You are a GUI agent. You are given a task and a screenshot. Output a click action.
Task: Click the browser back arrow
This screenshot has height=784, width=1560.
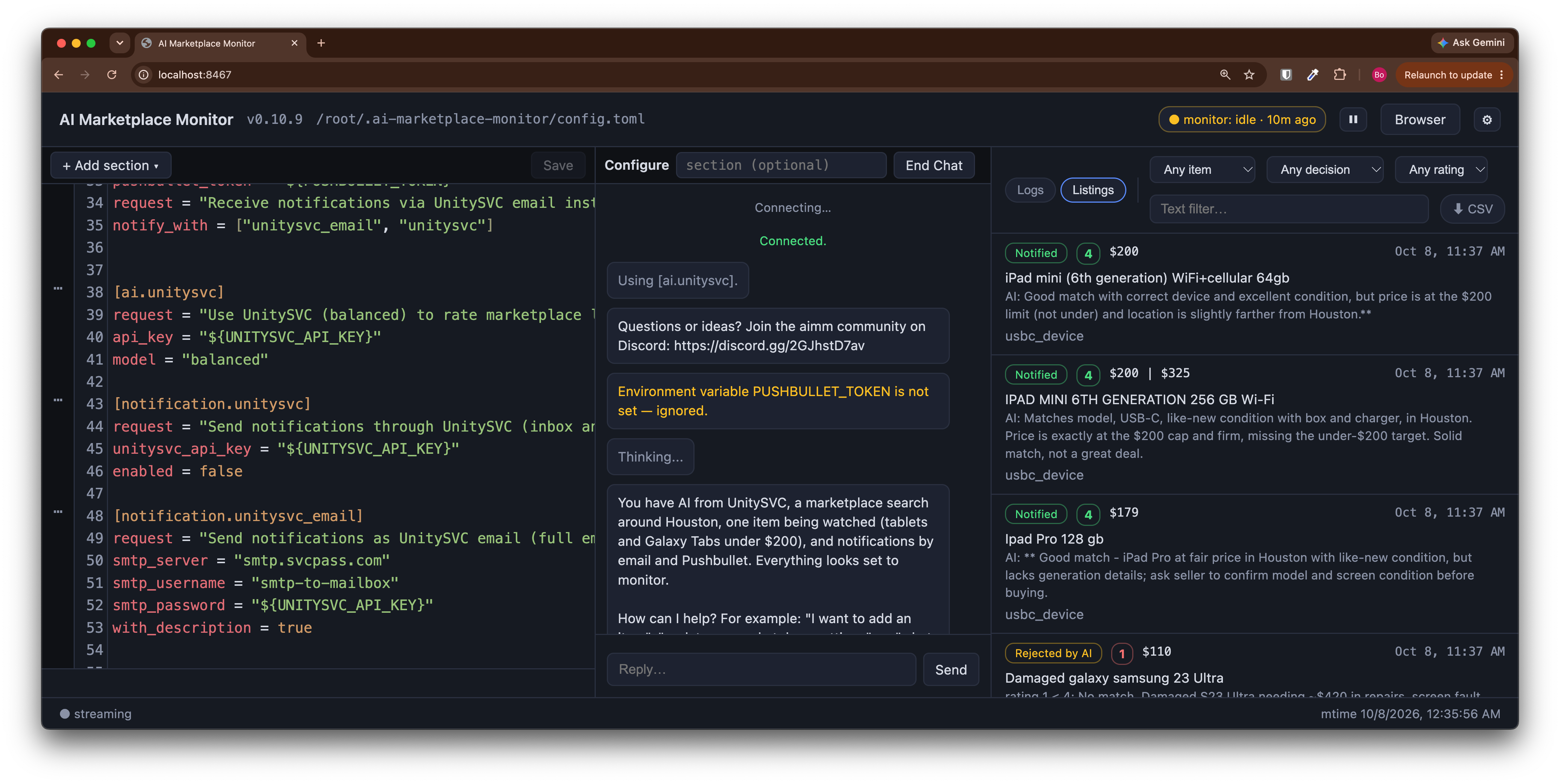pyautogui.click(x=58, y=74)
